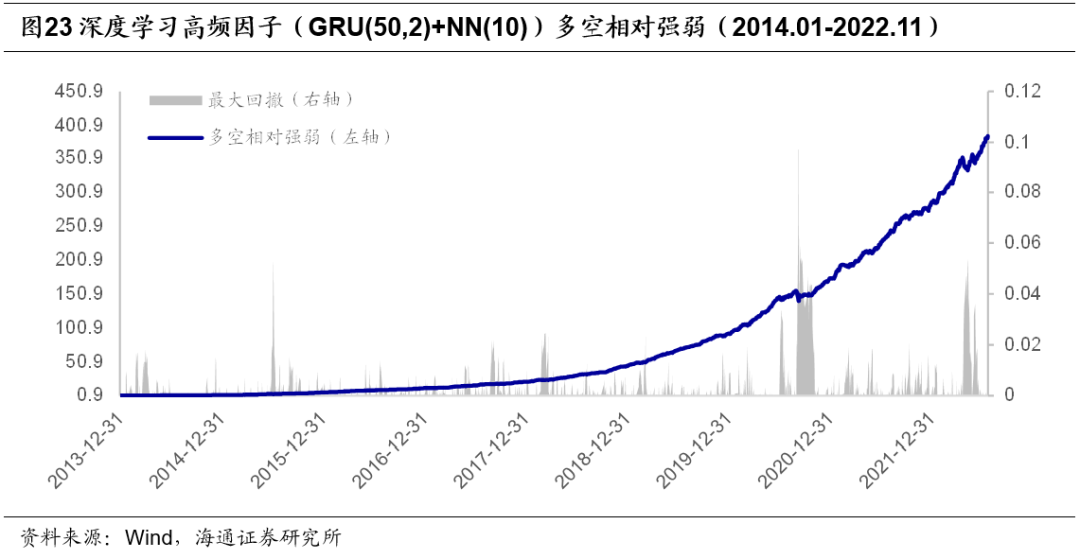Click the gray drawdown spike in mid-2015

tap(273, 329)
